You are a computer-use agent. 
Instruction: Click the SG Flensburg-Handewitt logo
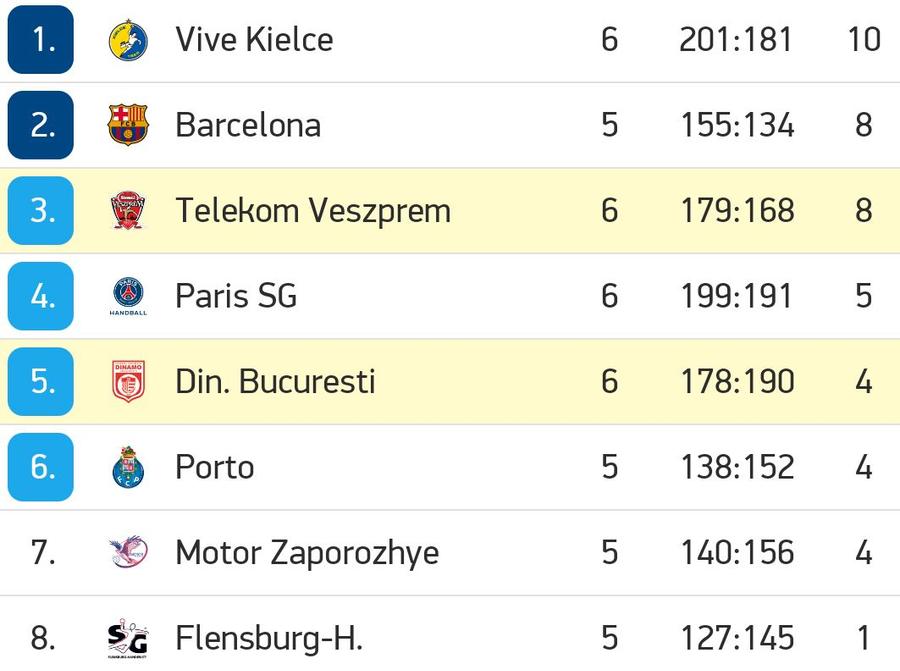tap(128, 638)
